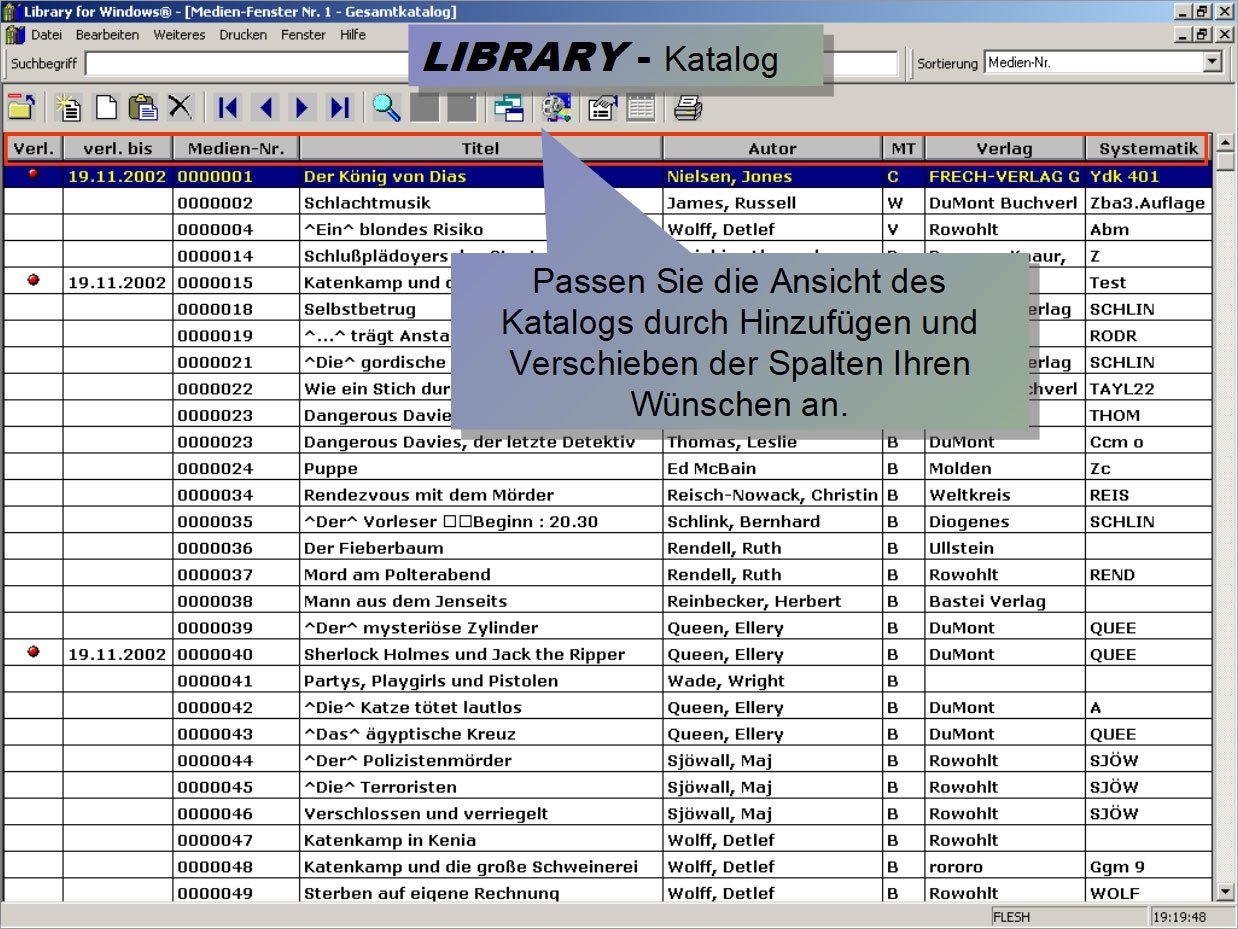Click the red loan dot in row 0000040

click(33, 652)
